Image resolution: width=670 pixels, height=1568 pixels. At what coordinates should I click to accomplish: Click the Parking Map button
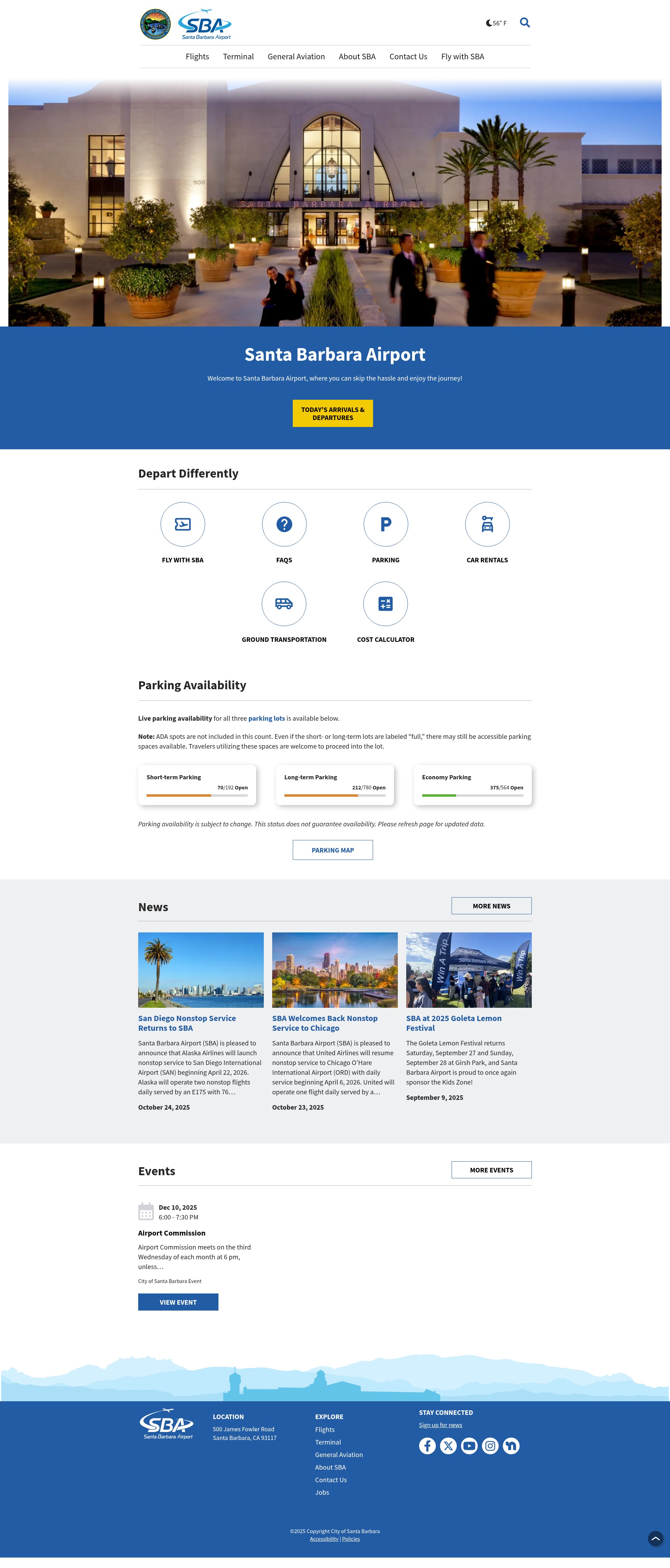[333, 850]
